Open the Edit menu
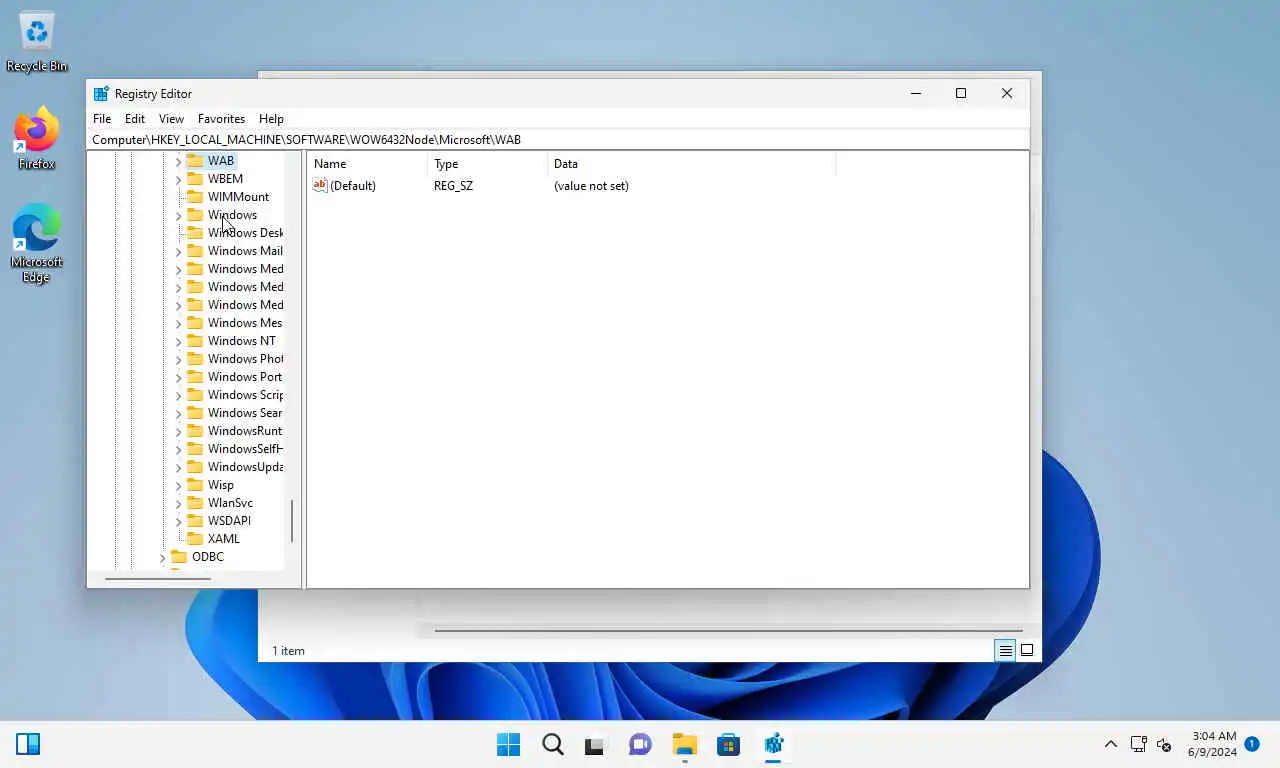Screen dimensions: 1280x768 pyautogui.click(x=135, y=118)
